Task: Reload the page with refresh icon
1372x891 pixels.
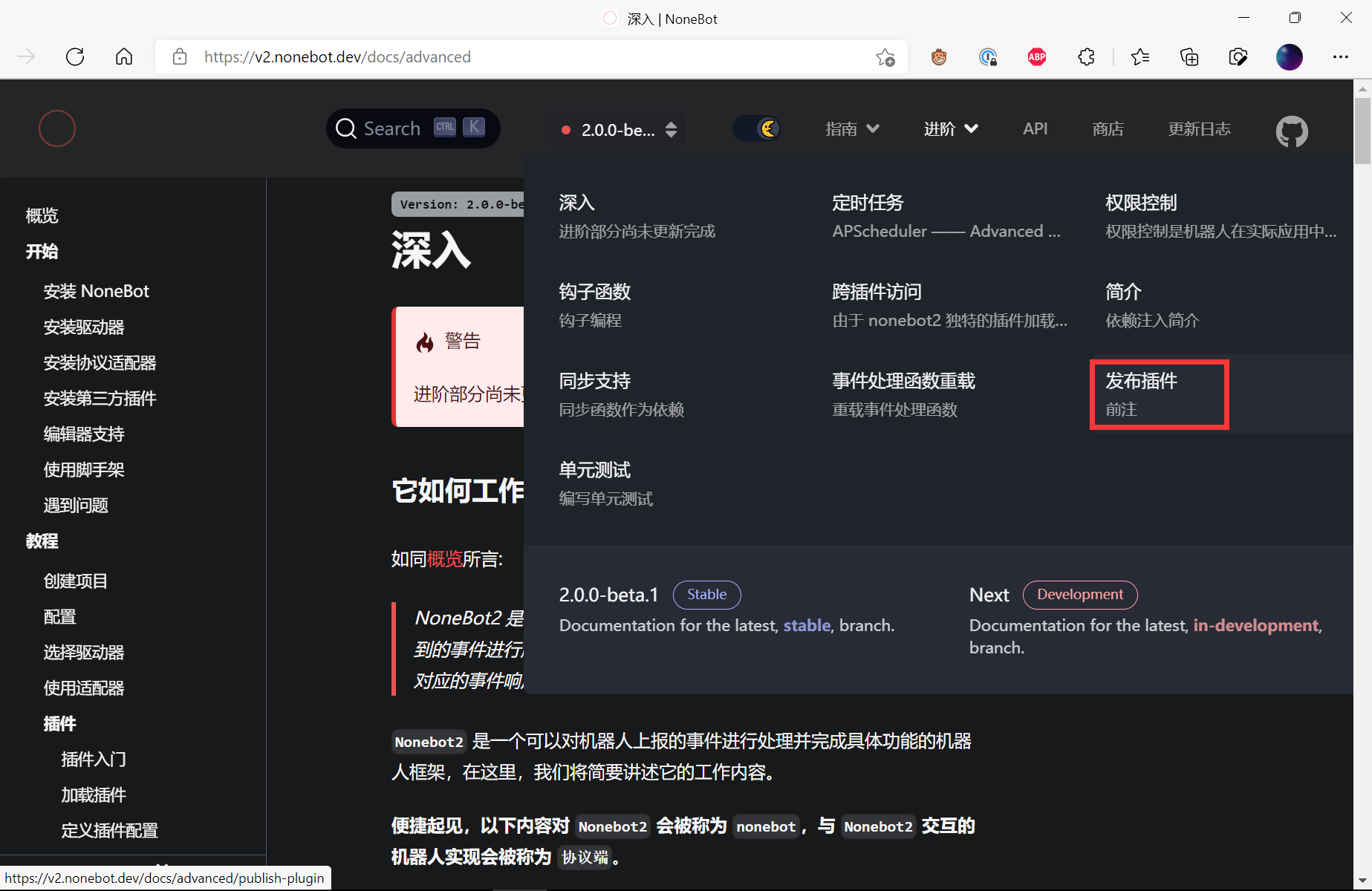Action: point(74,56)
